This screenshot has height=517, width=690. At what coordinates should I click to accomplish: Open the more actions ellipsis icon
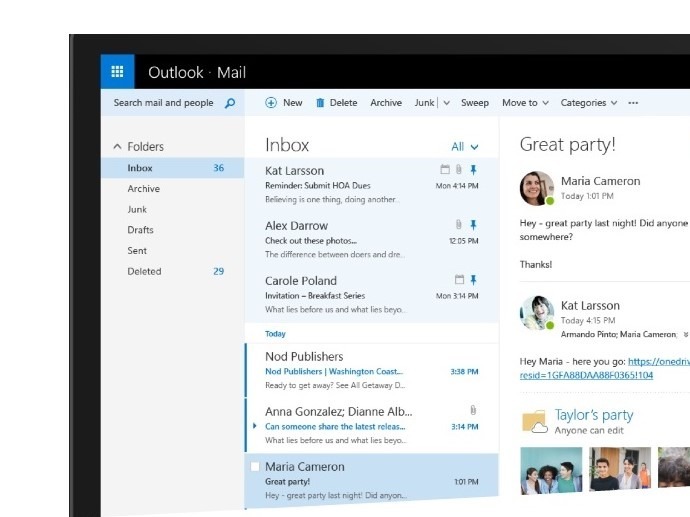[x=633, y=103]
